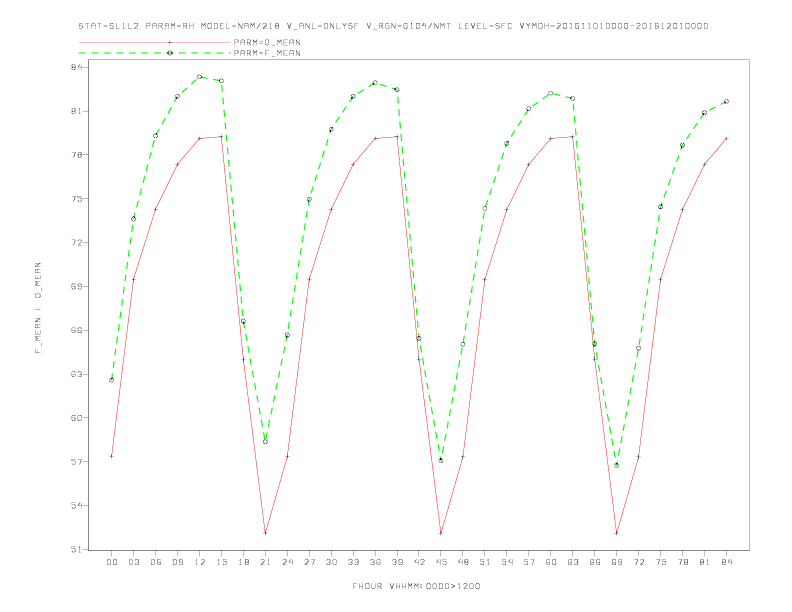Click the chart title starting STAT=SL1L2

click(x=393, y=26)
